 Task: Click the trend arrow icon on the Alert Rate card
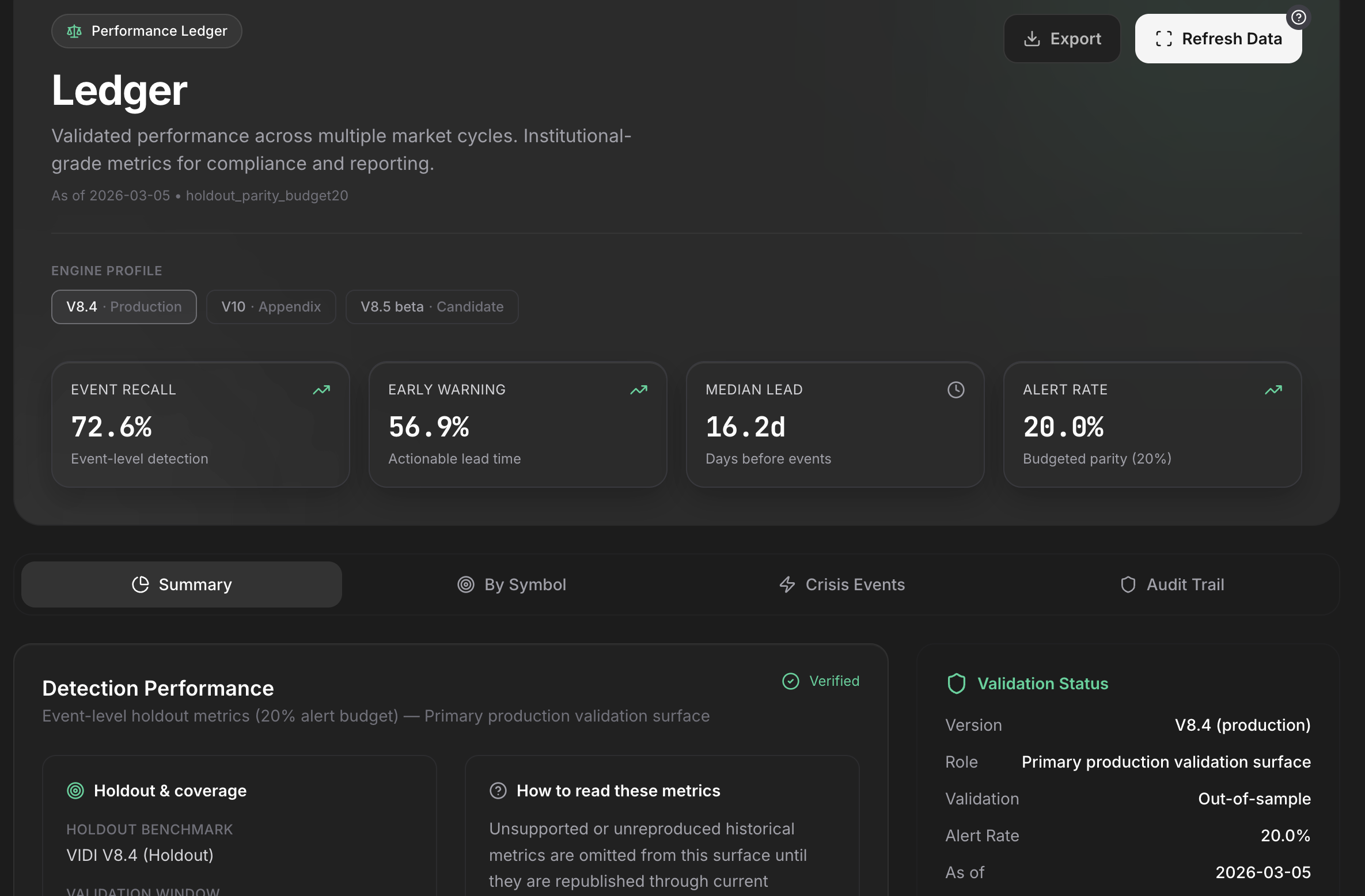1273,390
